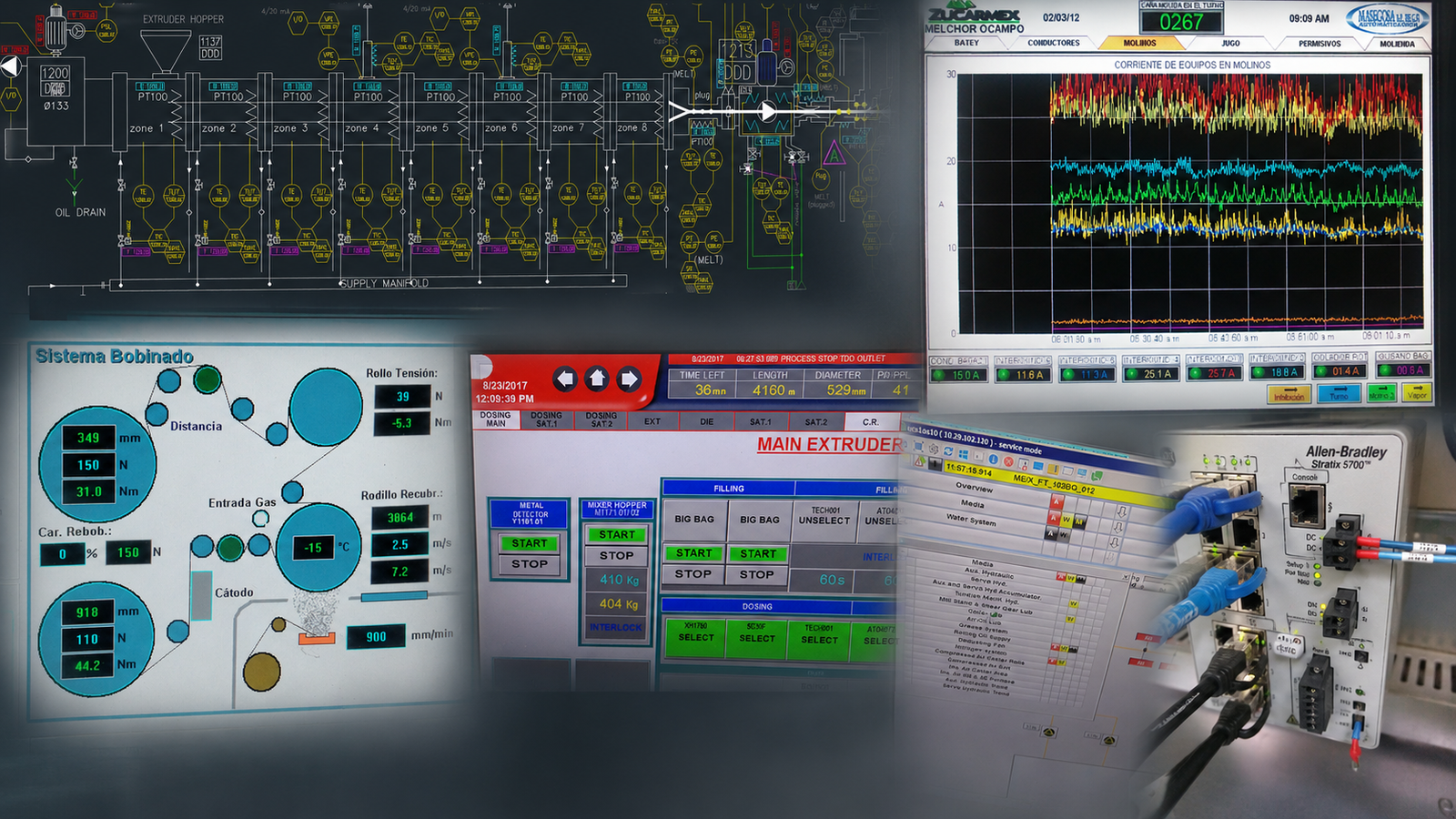This screenshot has width=1456, height=819.
Task: Click the SUPPLY MANIFOLD label
Action: [x=383, y=283]
